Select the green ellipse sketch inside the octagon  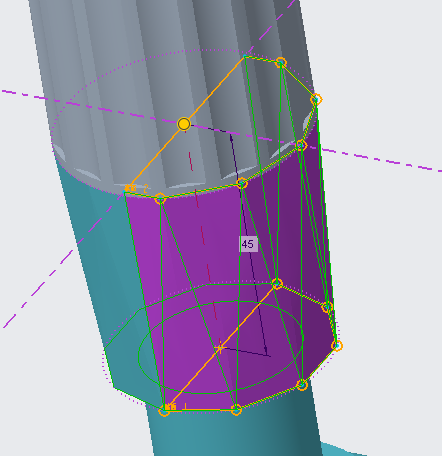(221, 347)
